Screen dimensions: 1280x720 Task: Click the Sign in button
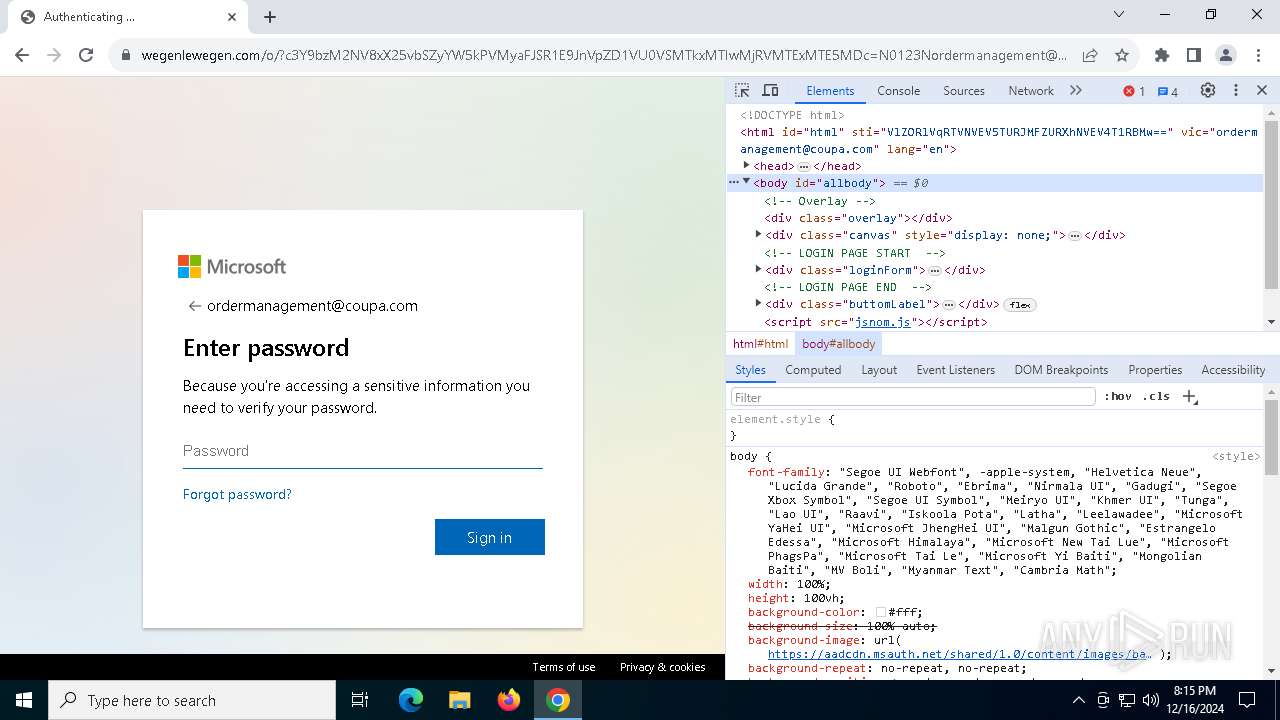[490, 537]
